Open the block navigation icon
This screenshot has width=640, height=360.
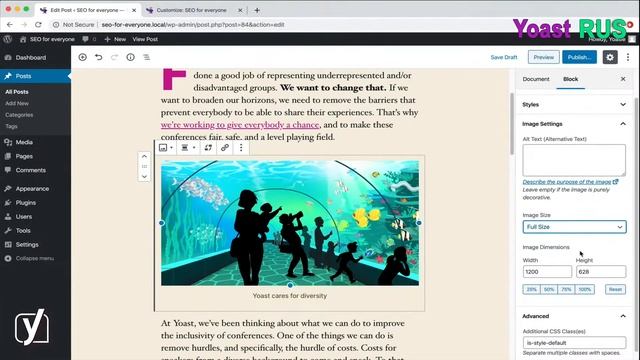click(147, 57)
